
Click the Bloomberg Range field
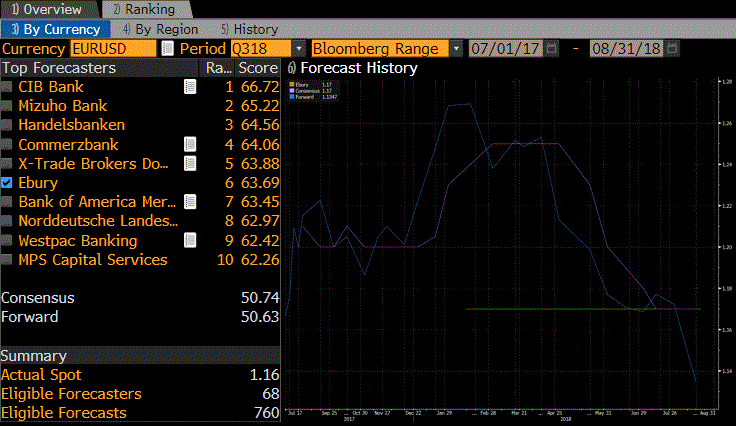380,48
